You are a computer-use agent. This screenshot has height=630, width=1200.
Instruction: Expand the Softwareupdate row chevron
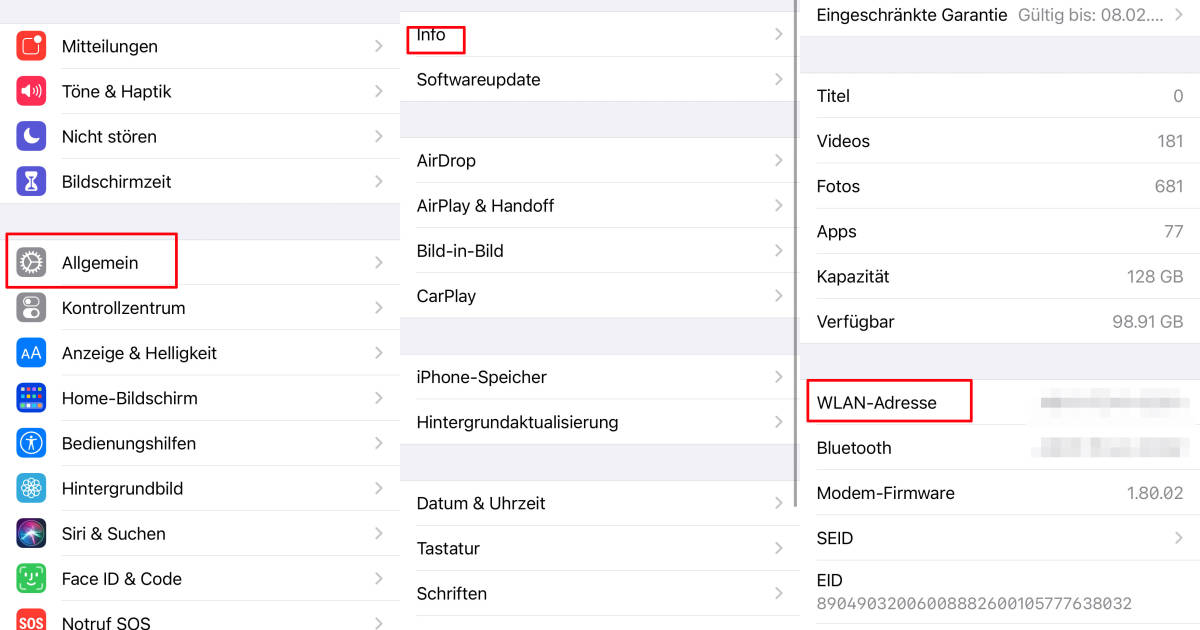coord(779,79)
